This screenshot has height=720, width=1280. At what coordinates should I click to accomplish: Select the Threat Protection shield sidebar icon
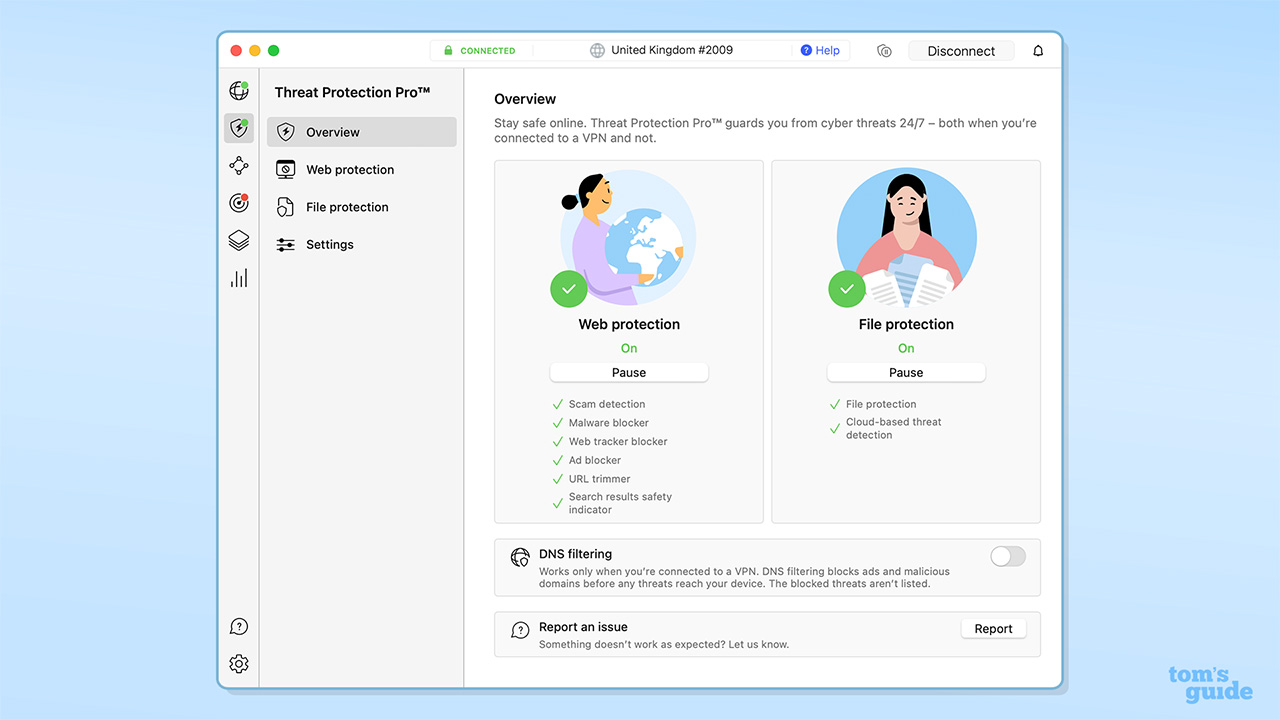coord(238,128)
